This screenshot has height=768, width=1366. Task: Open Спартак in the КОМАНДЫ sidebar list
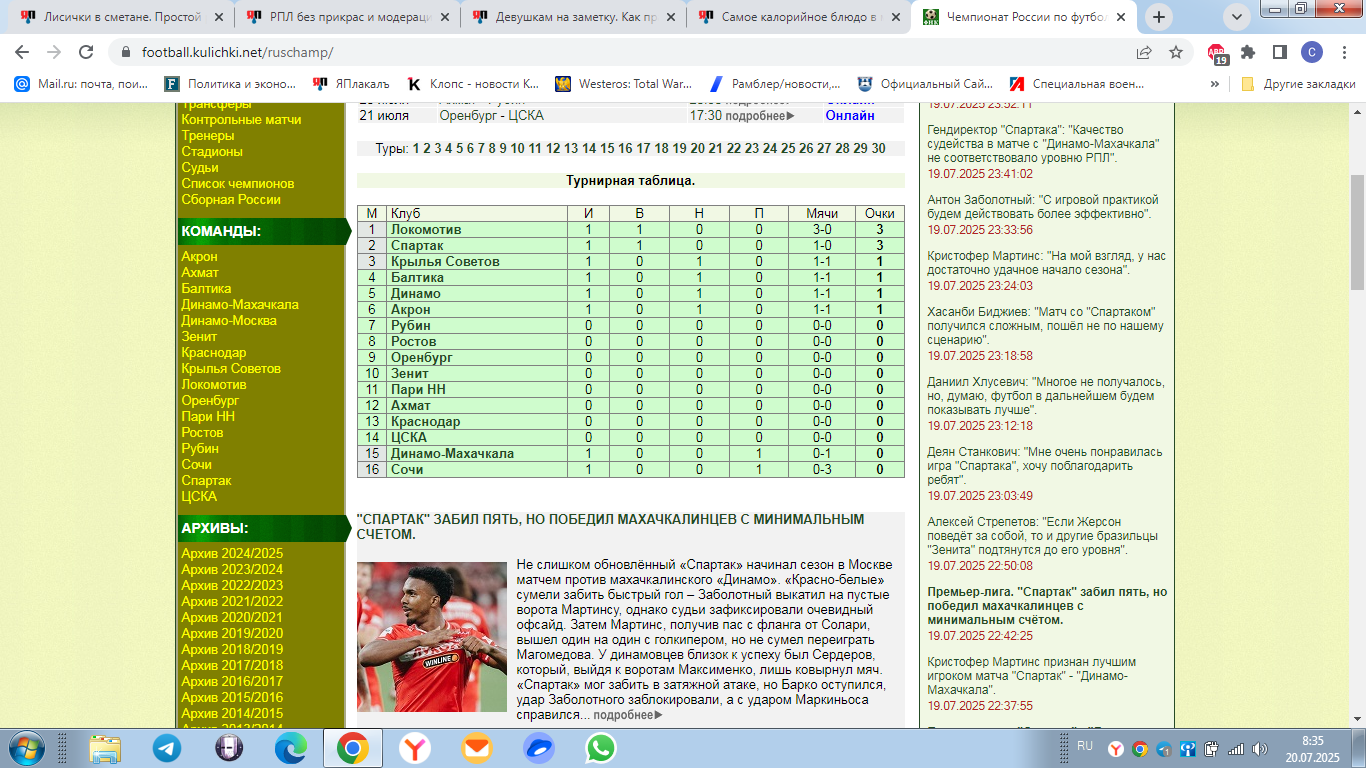206,481
